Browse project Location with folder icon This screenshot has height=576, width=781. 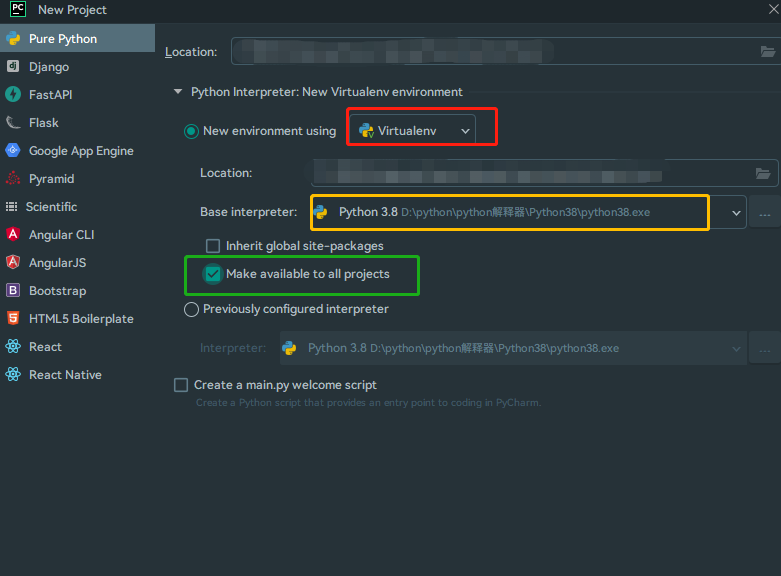[768, 51]
